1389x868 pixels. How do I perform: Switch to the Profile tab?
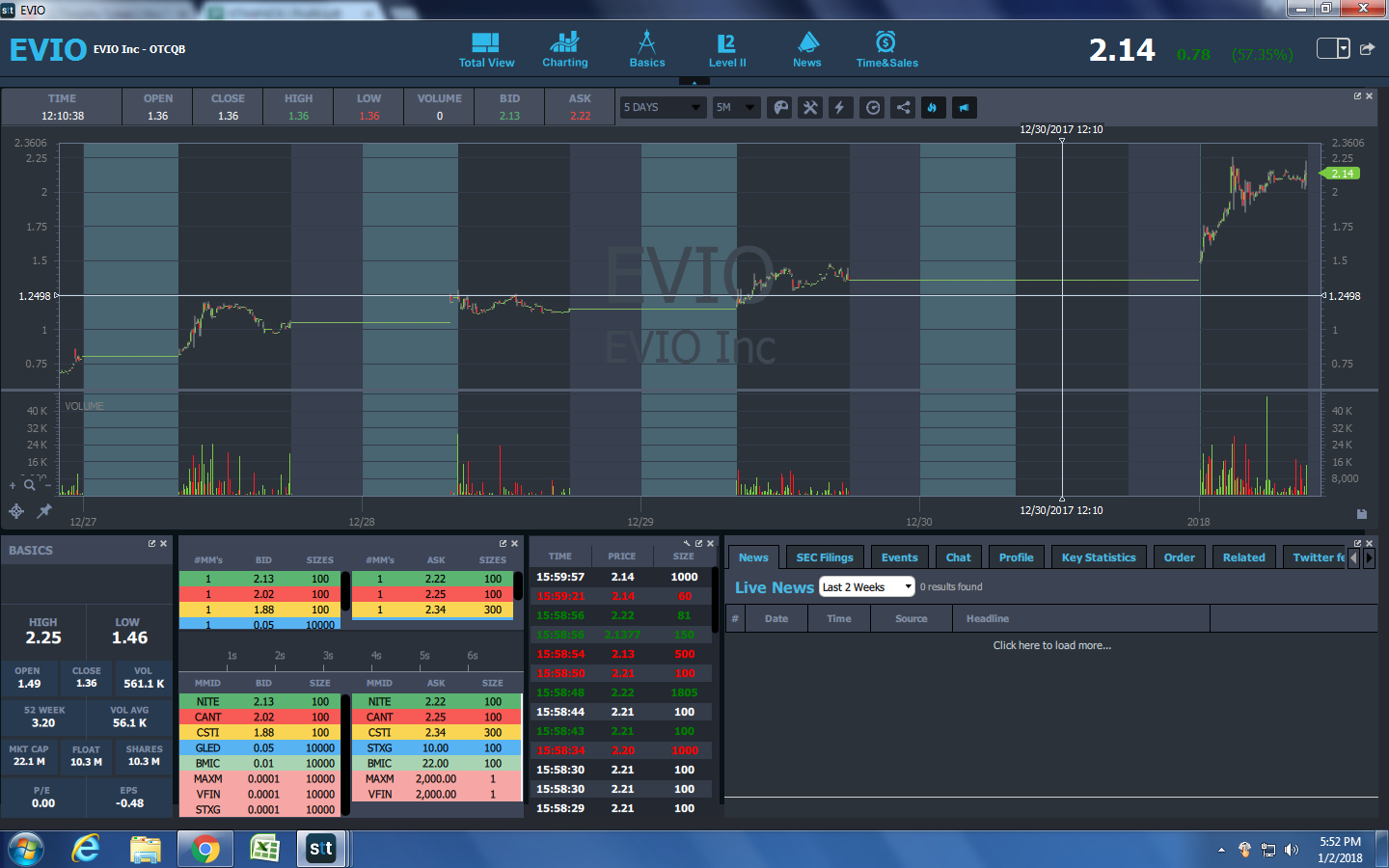tap(1017, 557)
